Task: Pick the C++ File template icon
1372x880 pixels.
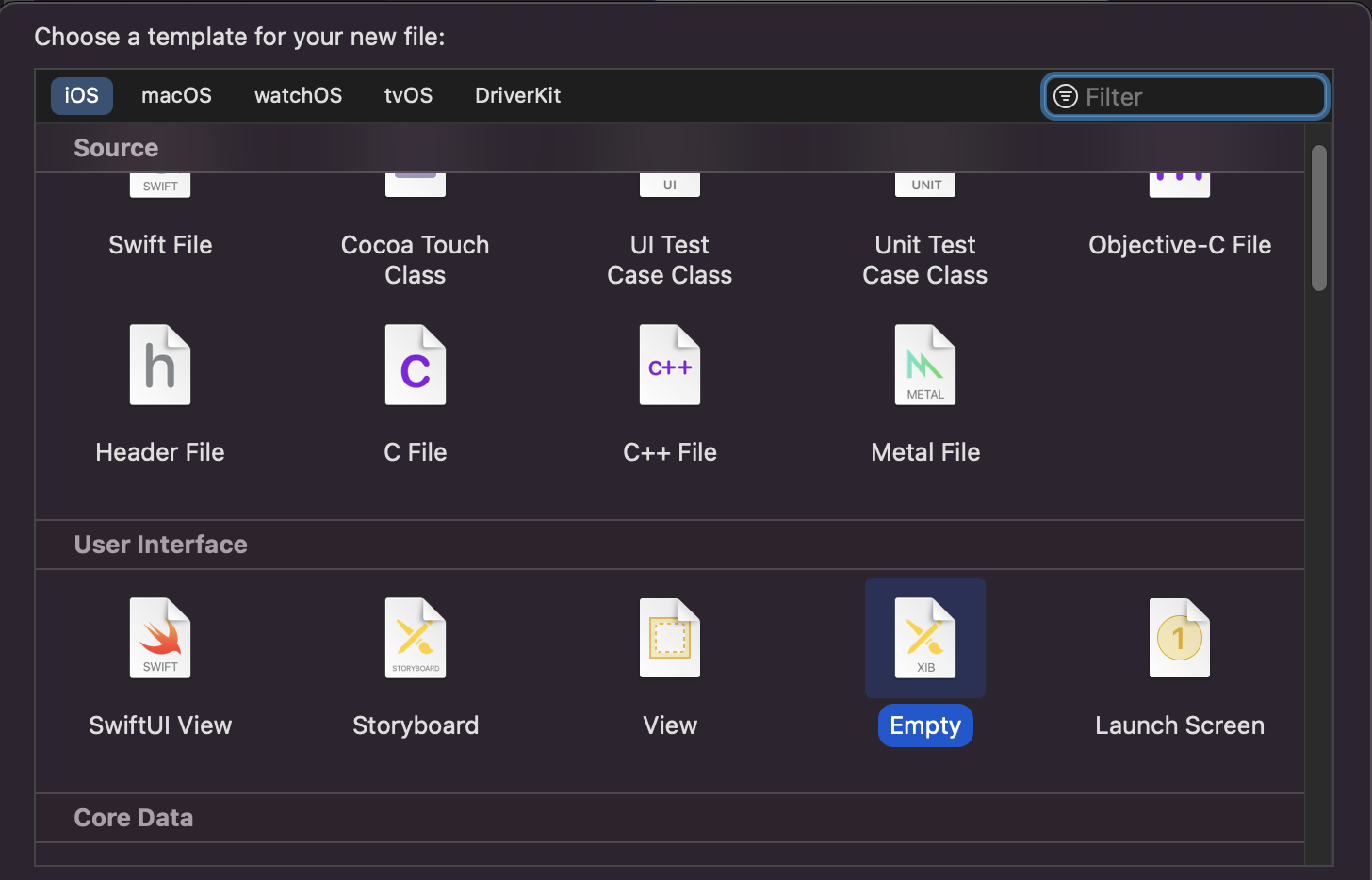Action: pos(670,365)
